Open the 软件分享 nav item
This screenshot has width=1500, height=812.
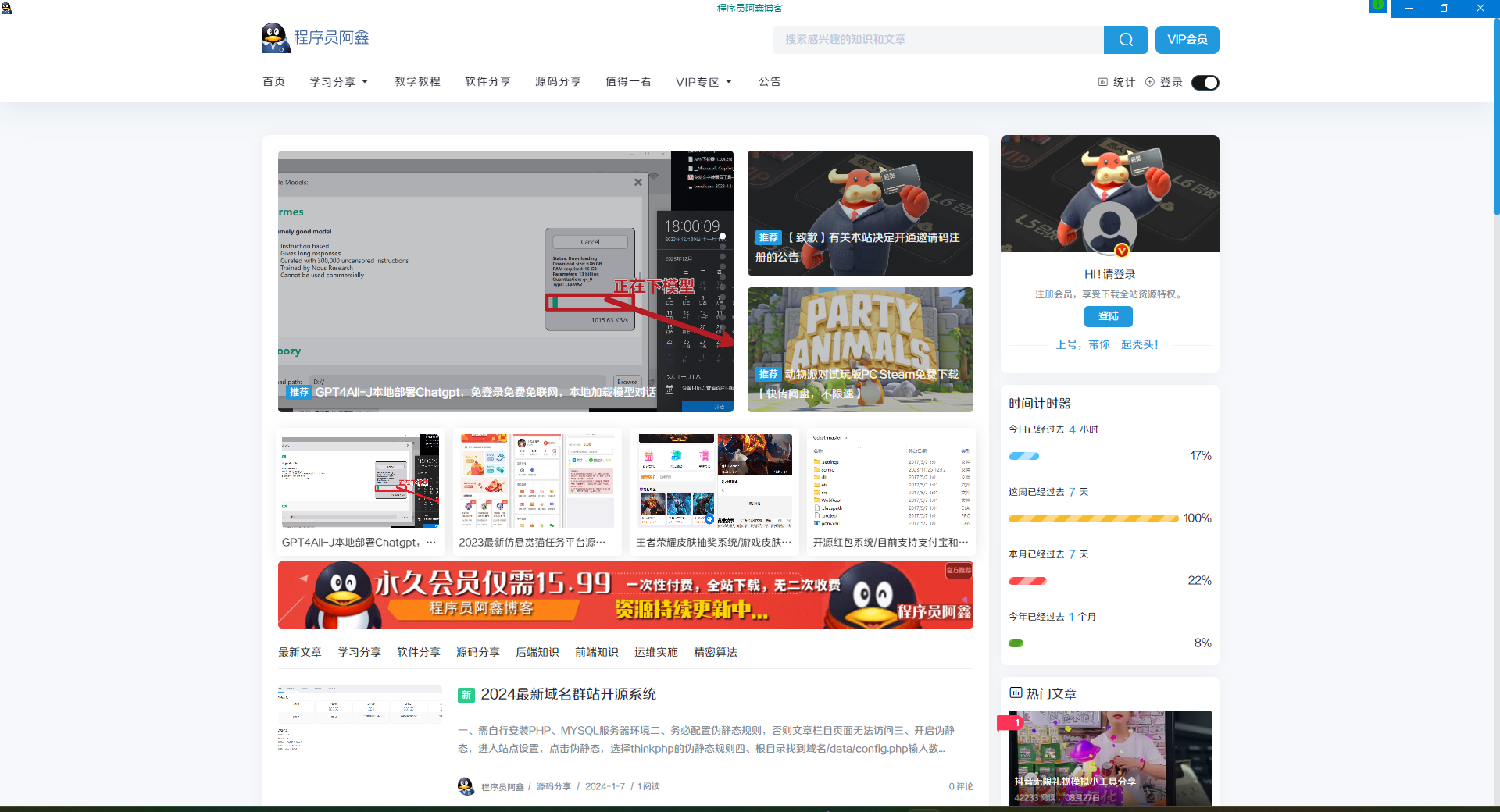click(488, 82)
